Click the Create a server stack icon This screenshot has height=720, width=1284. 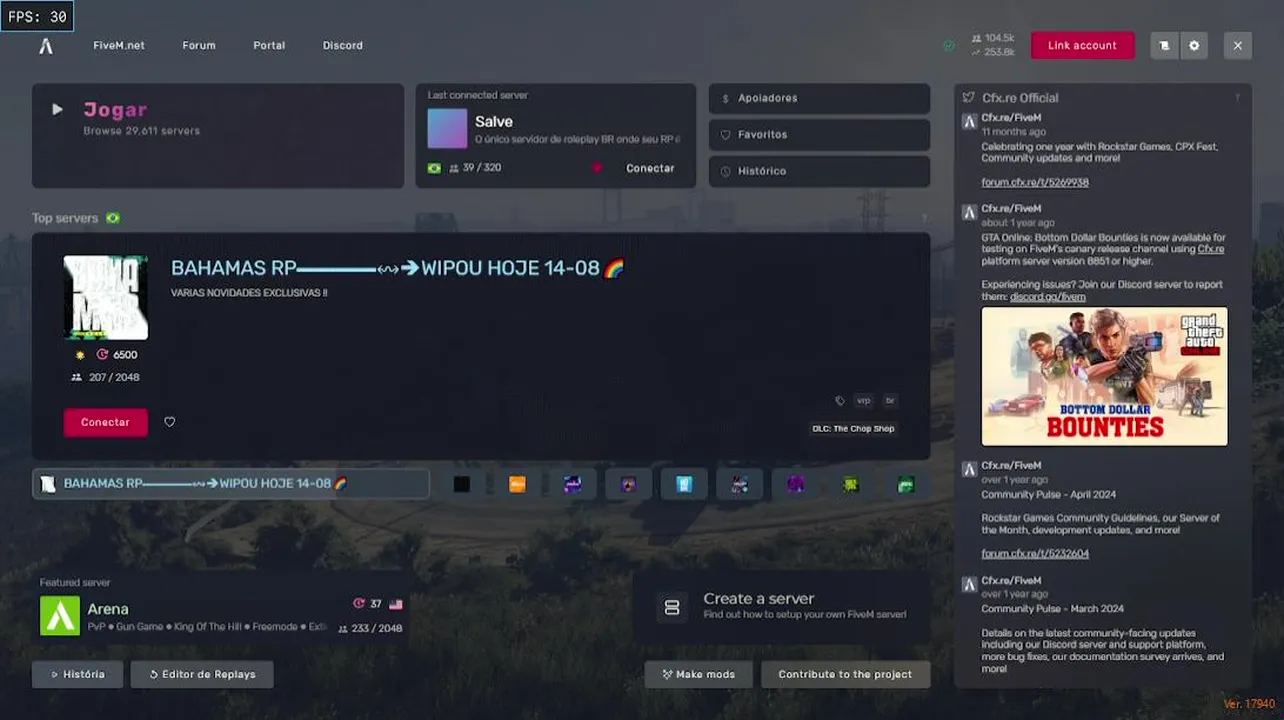click(x=672, y=607)
